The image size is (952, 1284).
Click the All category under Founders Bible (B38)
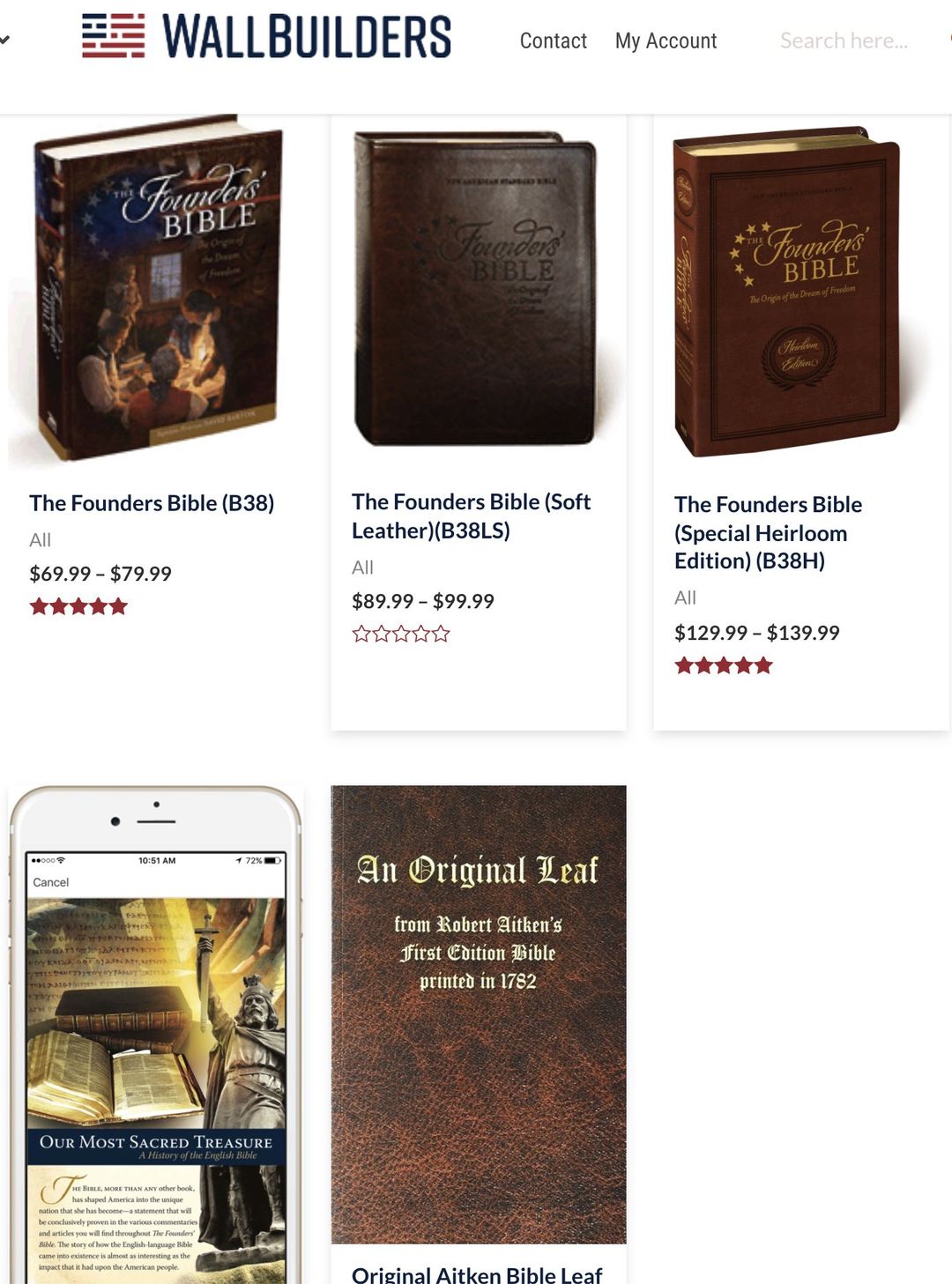[x=41, y=539]
